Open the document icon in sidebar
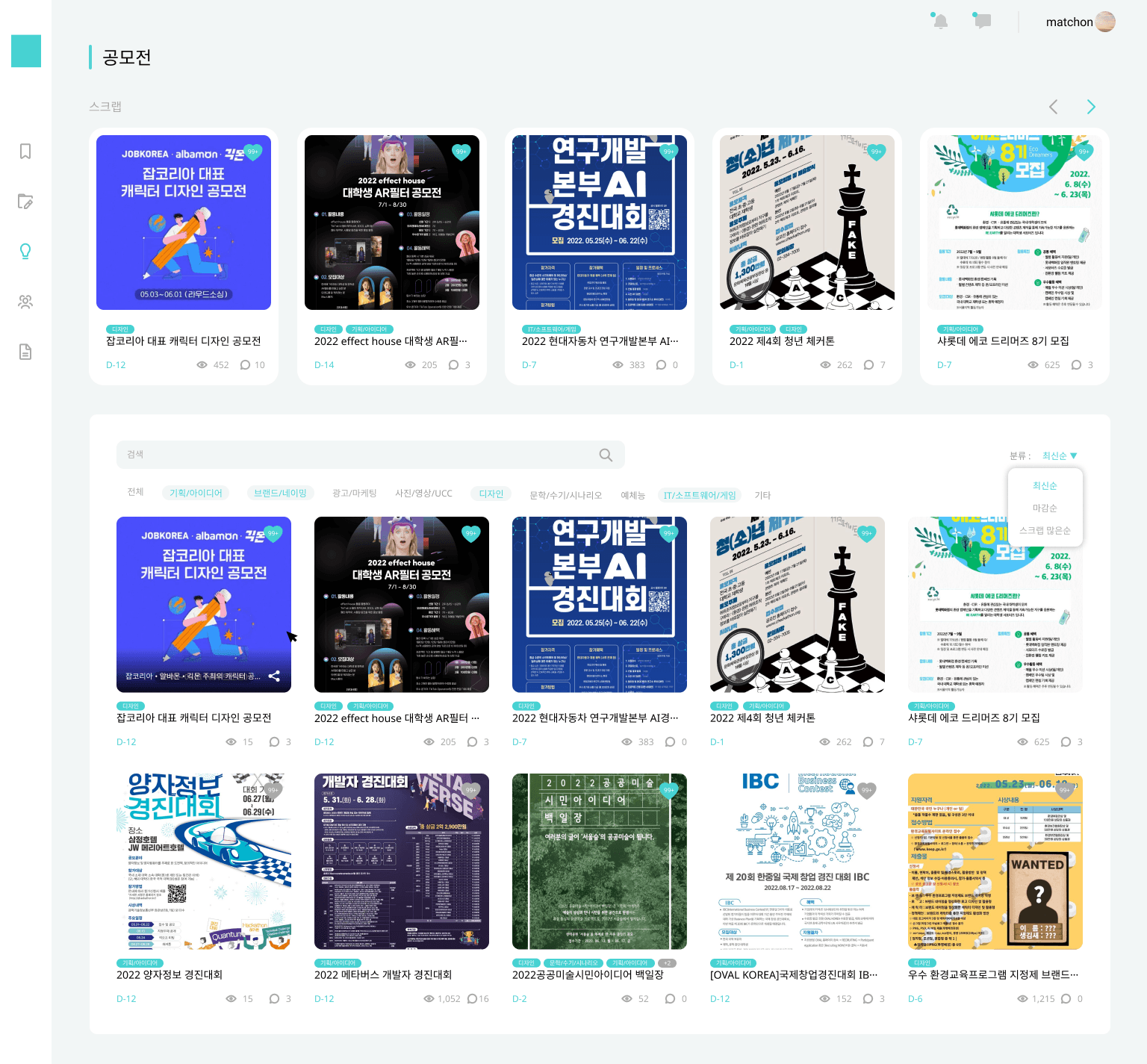Image resolution: width=1147 pixels, height=1064 pixels. pyautogui.click(x=25, y=352)
